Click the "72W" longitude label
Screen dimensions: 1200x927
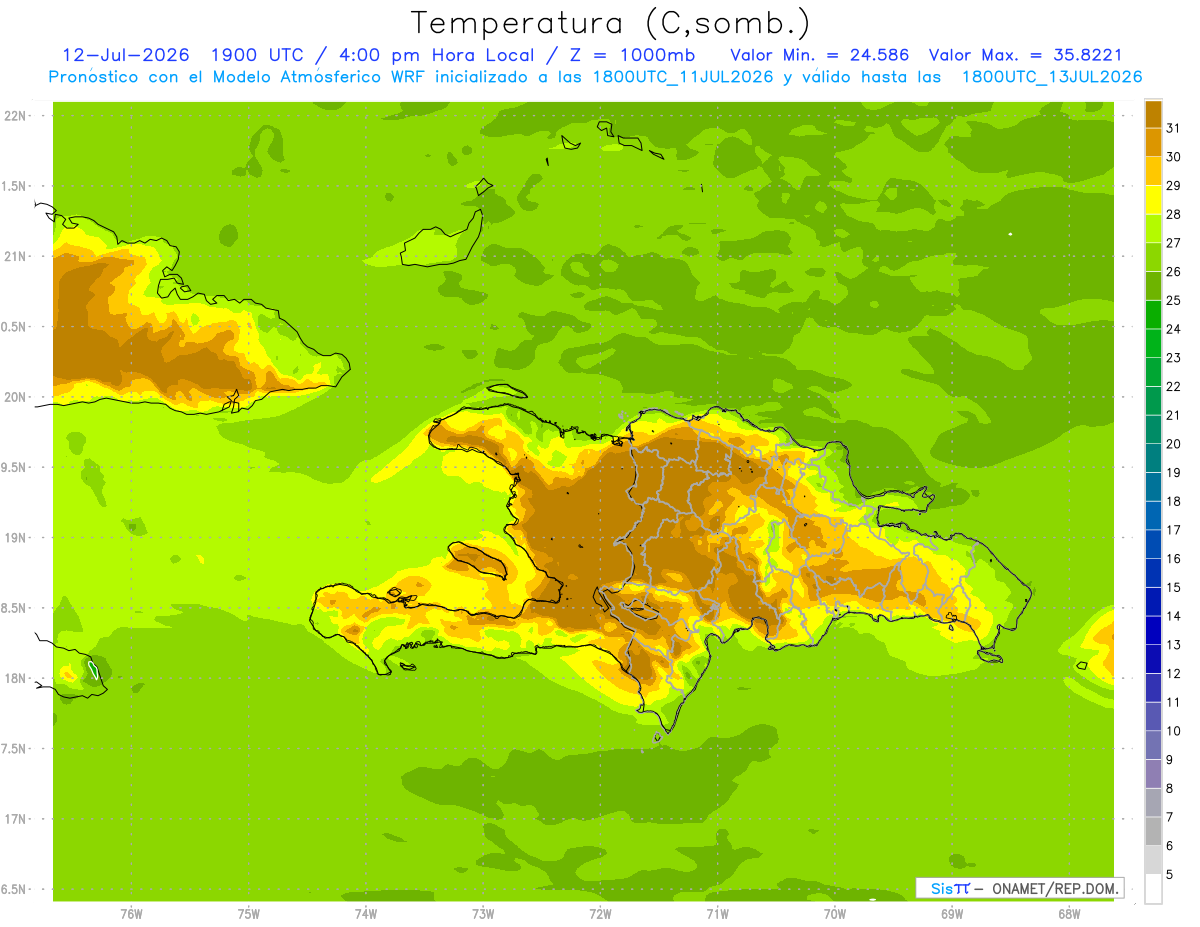[600, 914]
